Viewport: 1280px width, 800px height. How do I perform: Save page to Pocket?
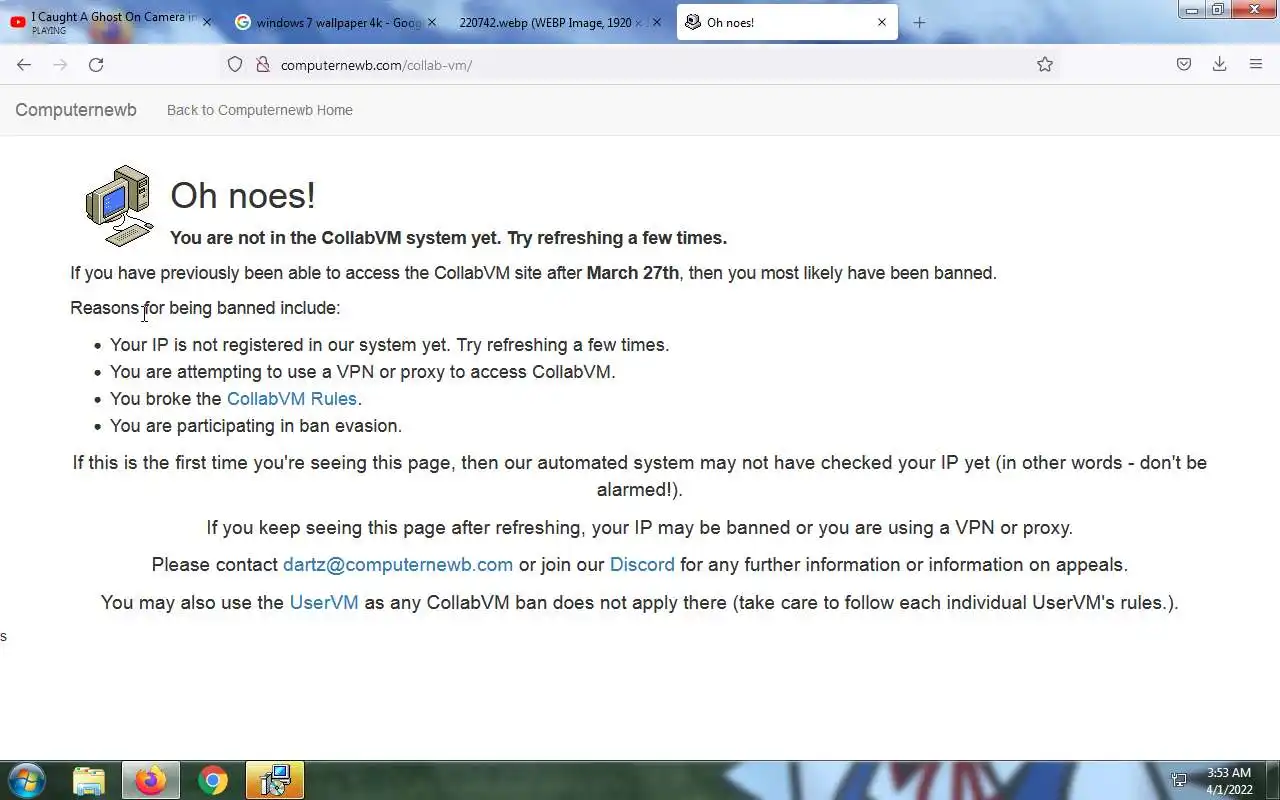click(x=1184, y=65)
